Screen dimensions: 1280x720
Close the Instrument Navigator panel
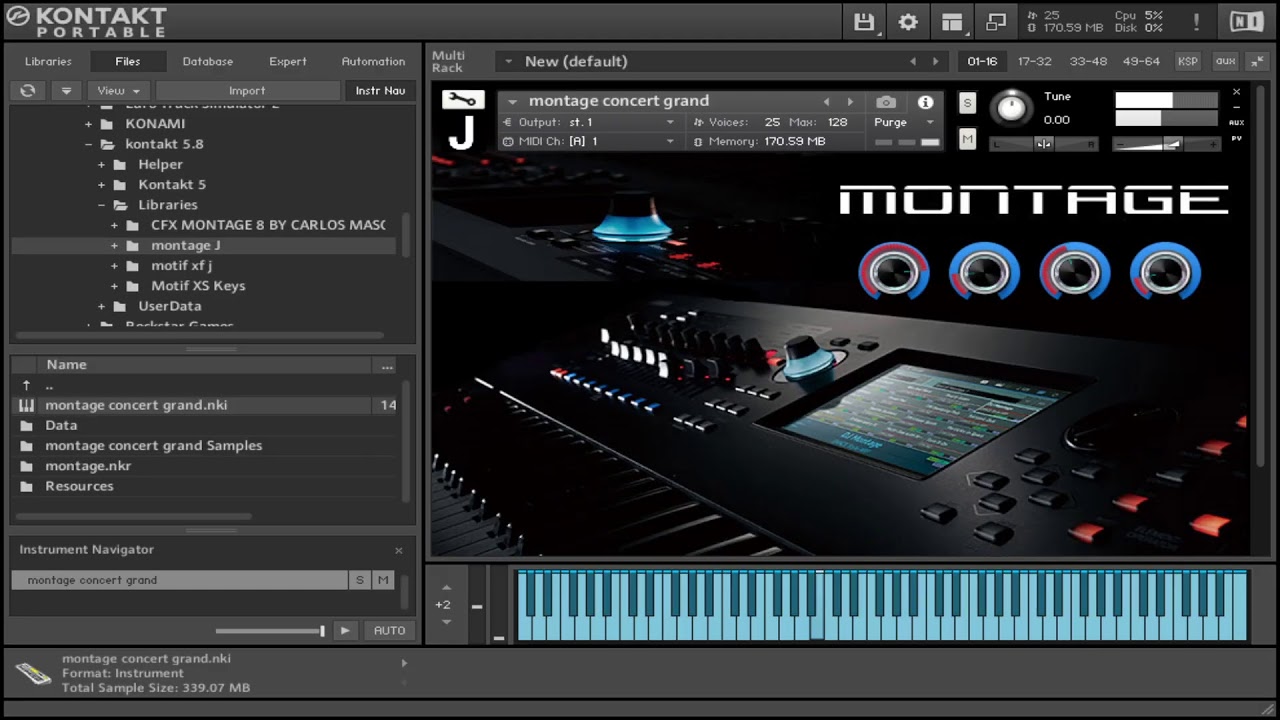pyautogui.click(x=399, y=550)
